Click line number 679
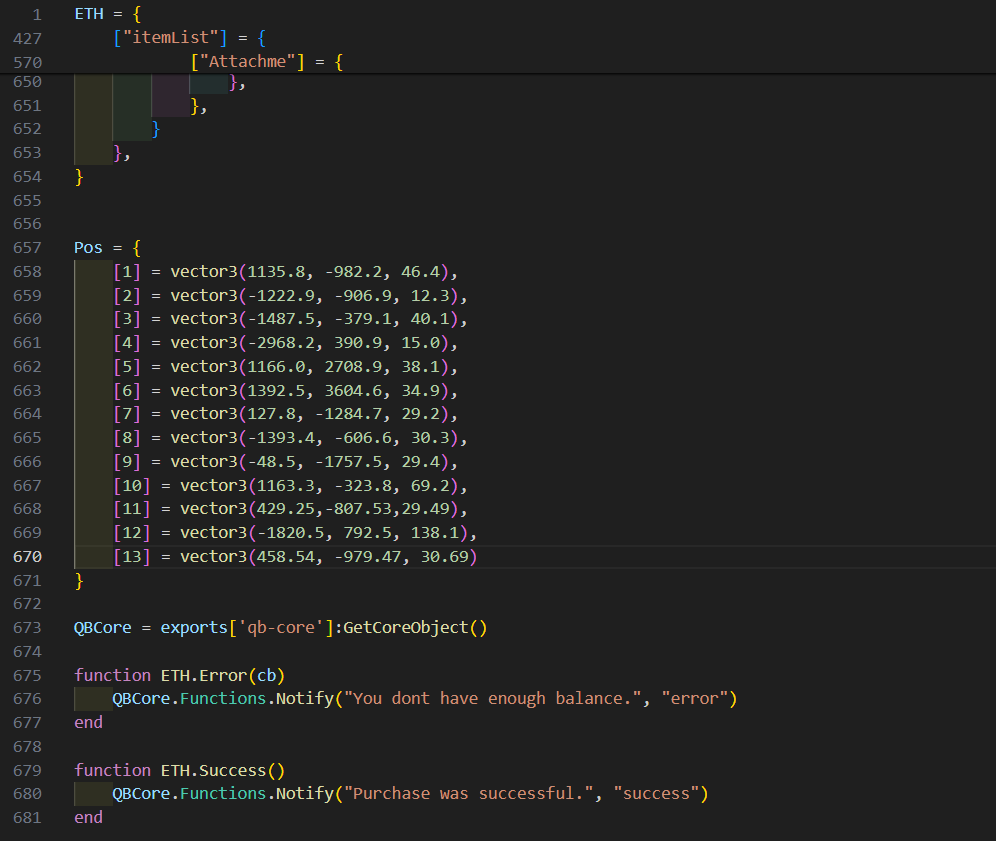Screen dimensions: 996x841 pyautogui.click(x=27, y=770)
